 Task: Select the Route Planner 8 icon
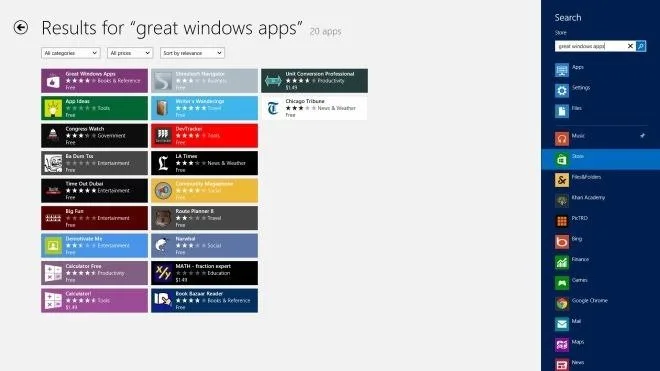coord(163,218)
